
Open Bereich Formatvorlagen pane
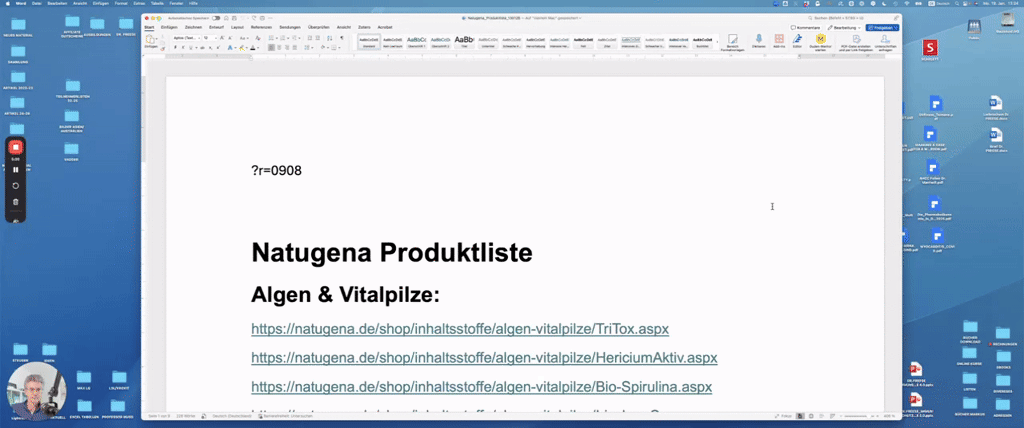pyautogui.click(x=732, y=43)
